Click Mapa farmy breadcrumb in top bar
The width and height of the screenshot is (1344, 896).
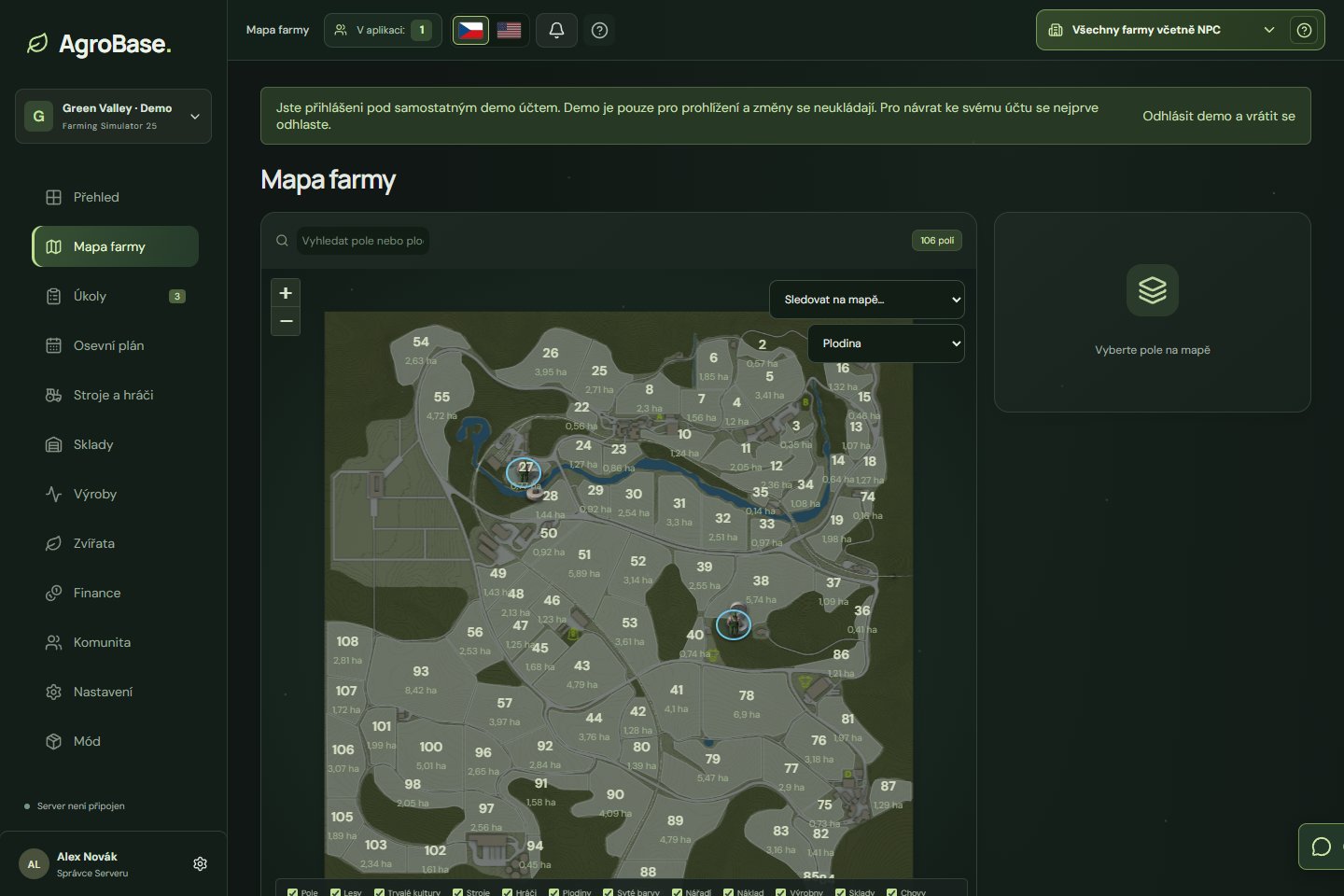277,30
